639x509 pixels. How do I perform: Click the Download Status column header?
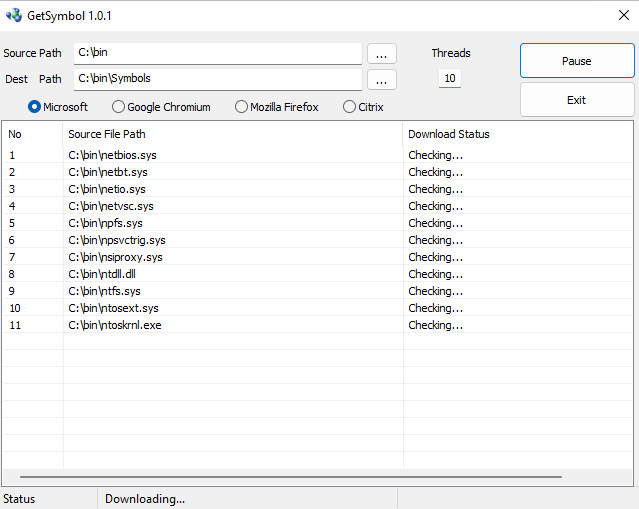pyautogui.click(x=518, y=134)
